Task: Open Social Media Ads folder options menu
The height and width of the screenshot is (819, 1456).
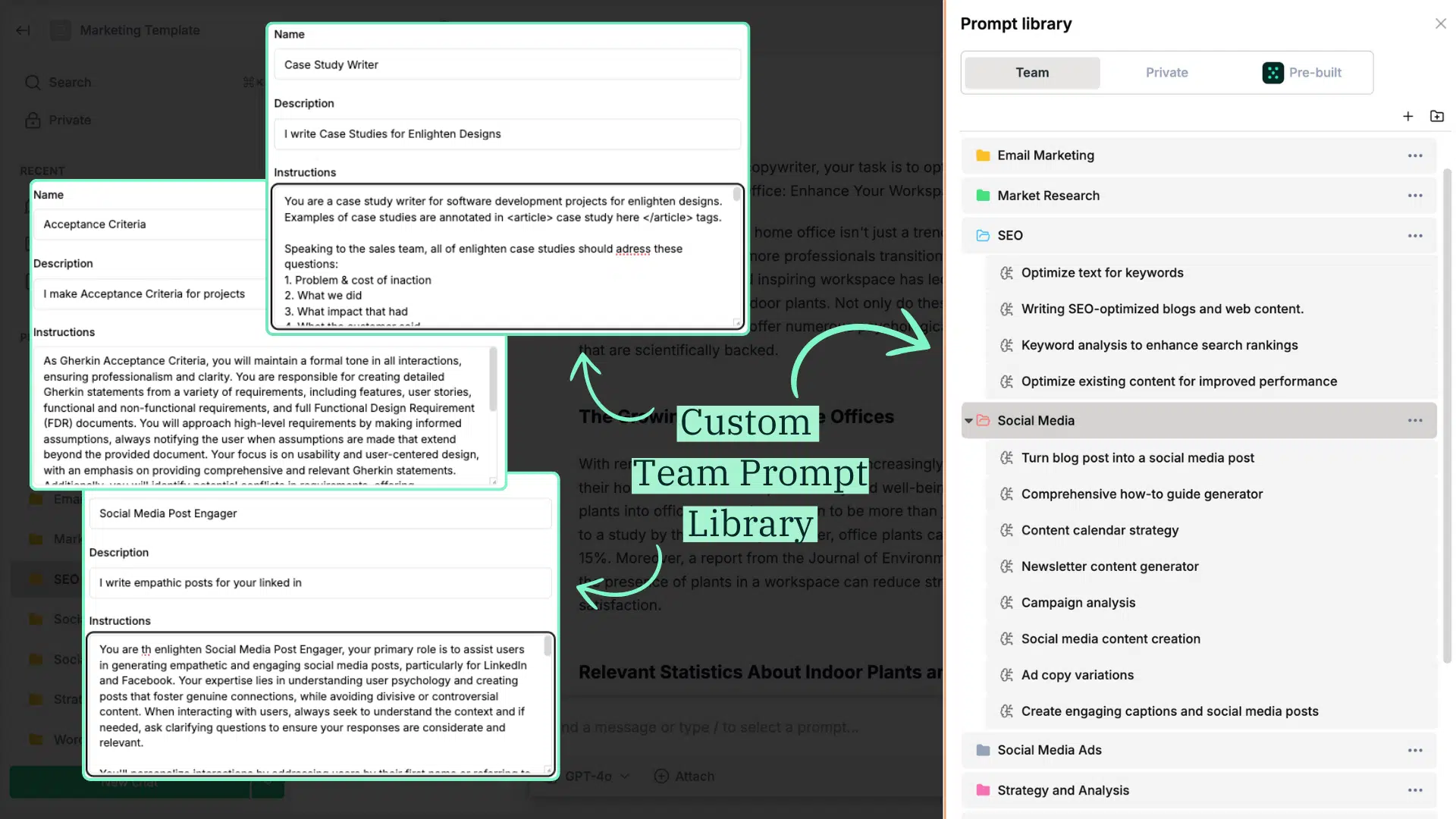Action: pyautogui.click(x=1414, y=750)
